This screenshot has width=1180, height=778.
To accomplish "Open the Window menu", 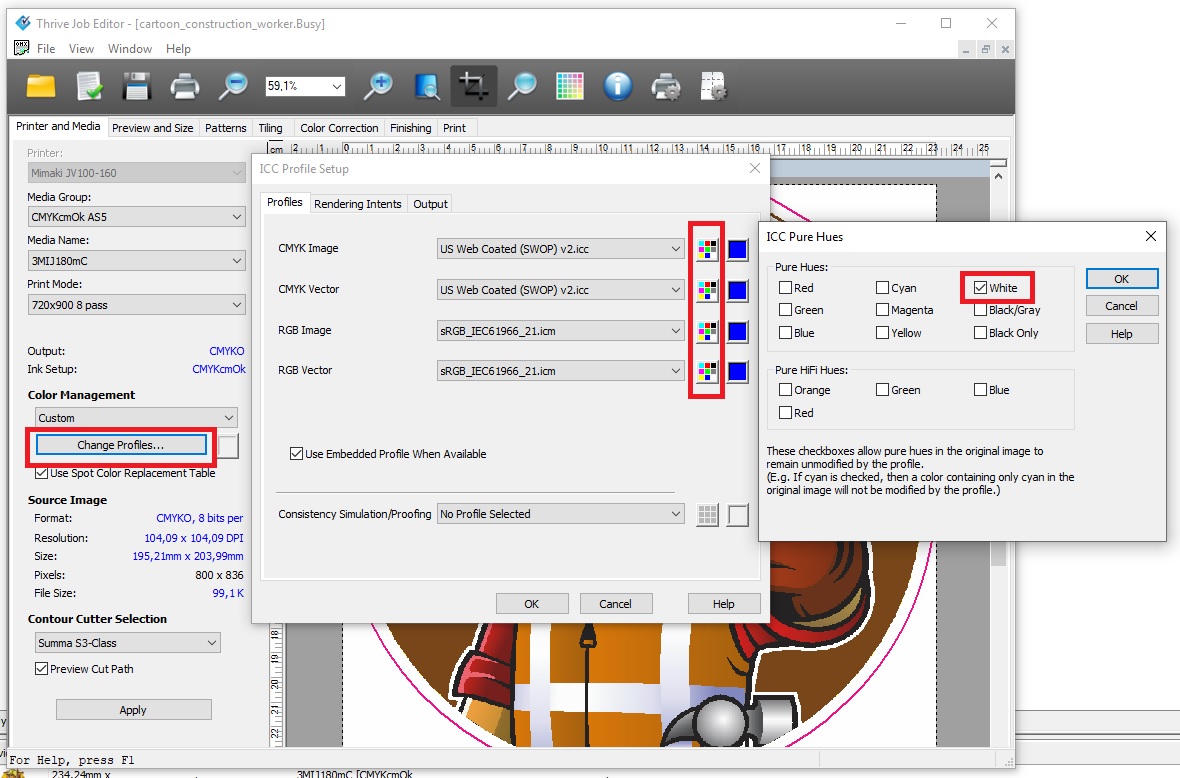I will (x=129, y=49).
